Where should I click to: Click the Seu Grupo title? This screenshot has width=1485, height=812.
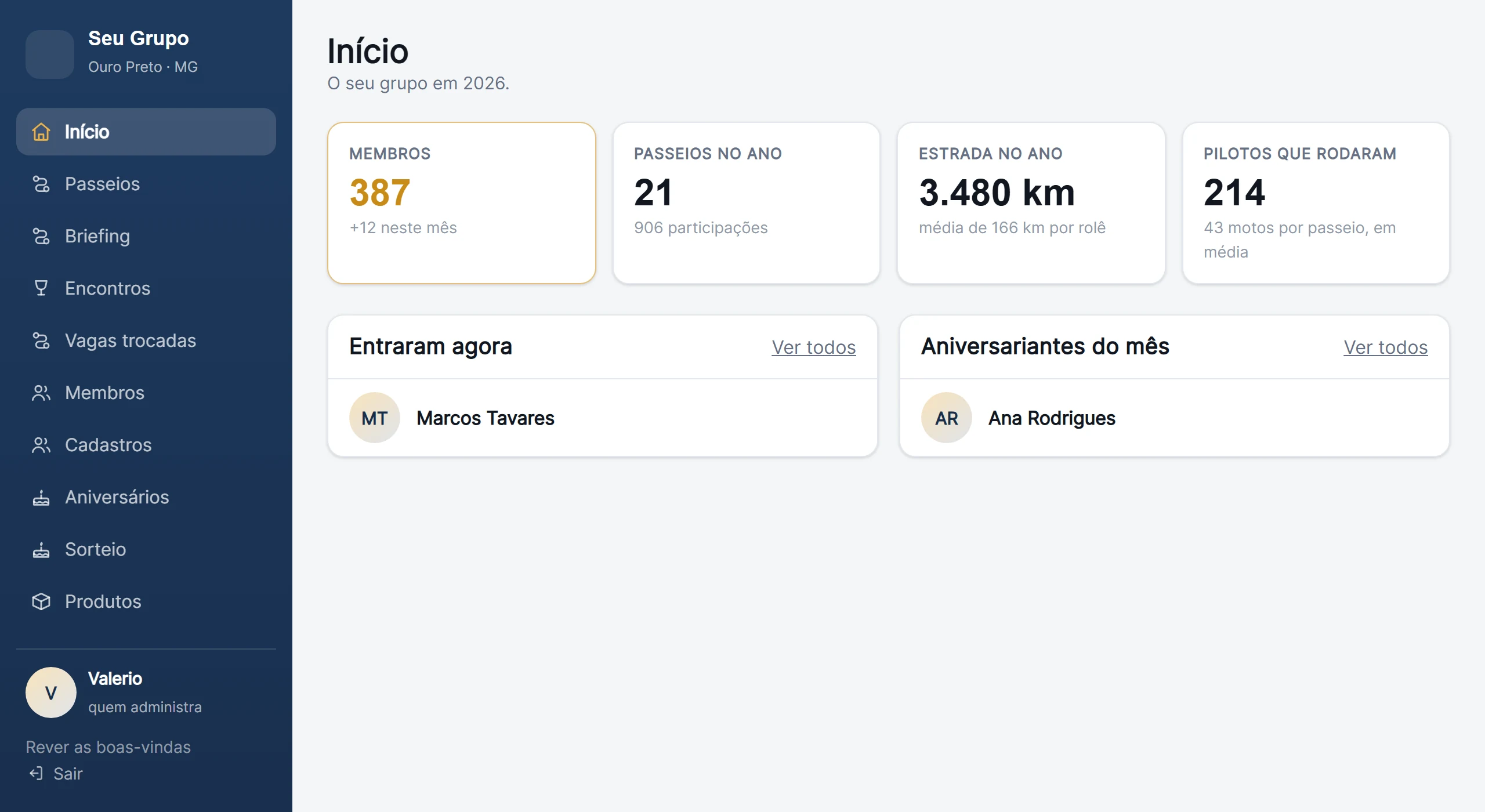[139, 38]
